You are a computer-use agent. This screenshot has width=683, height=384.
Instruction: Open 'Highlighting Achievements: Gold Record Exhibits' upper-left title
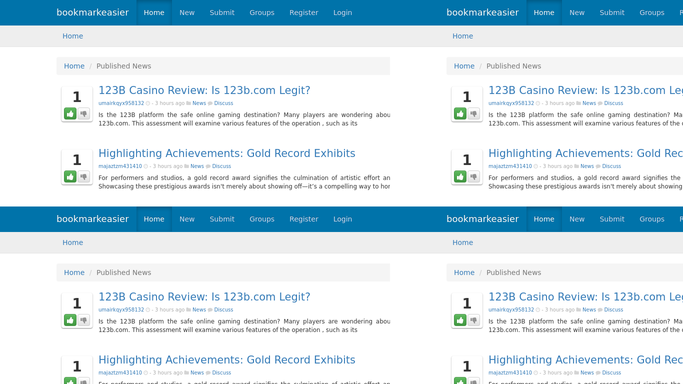coord(227,153)
